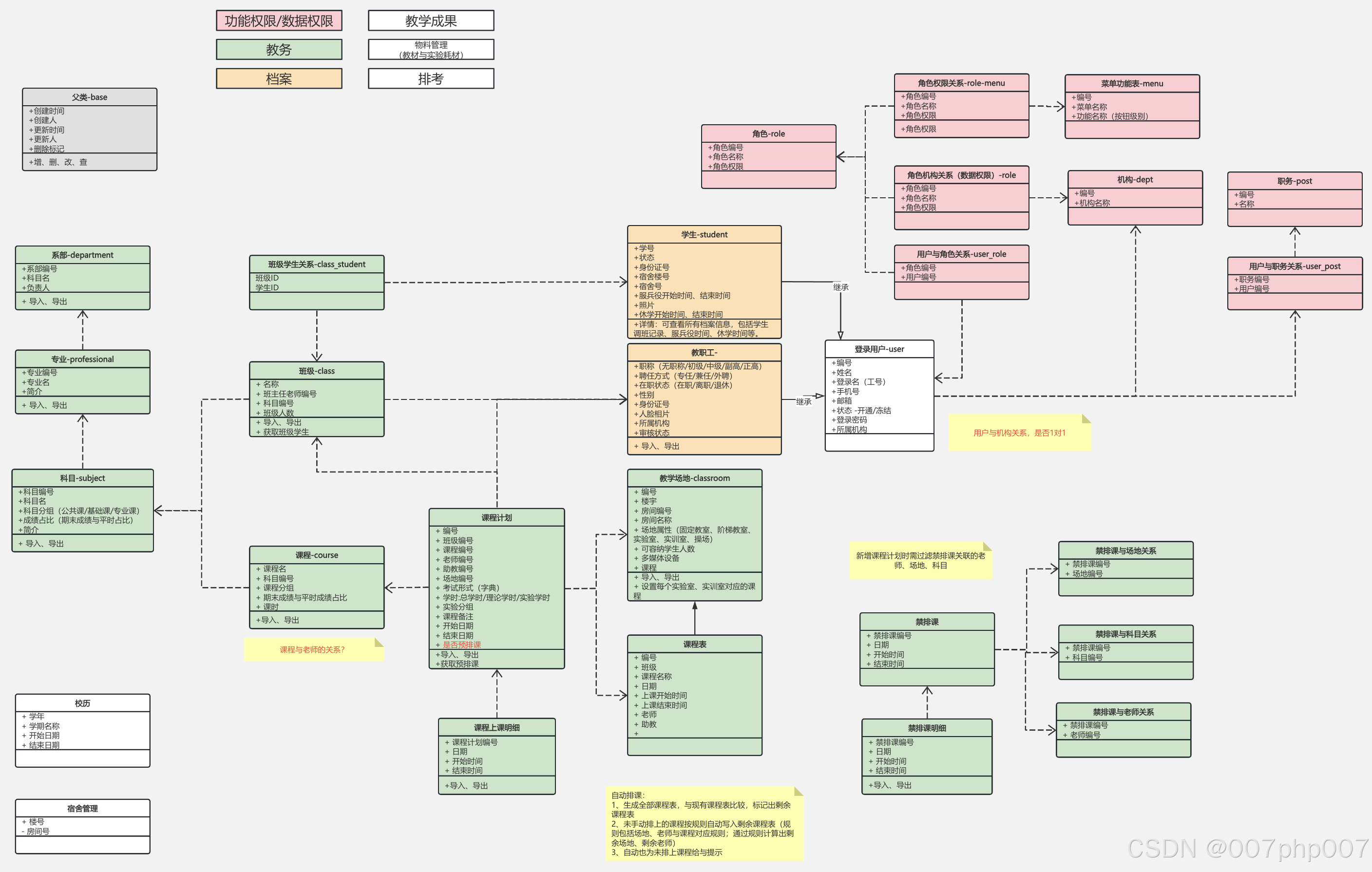Click the red 是否预排课 attribute

pos(461,645)
